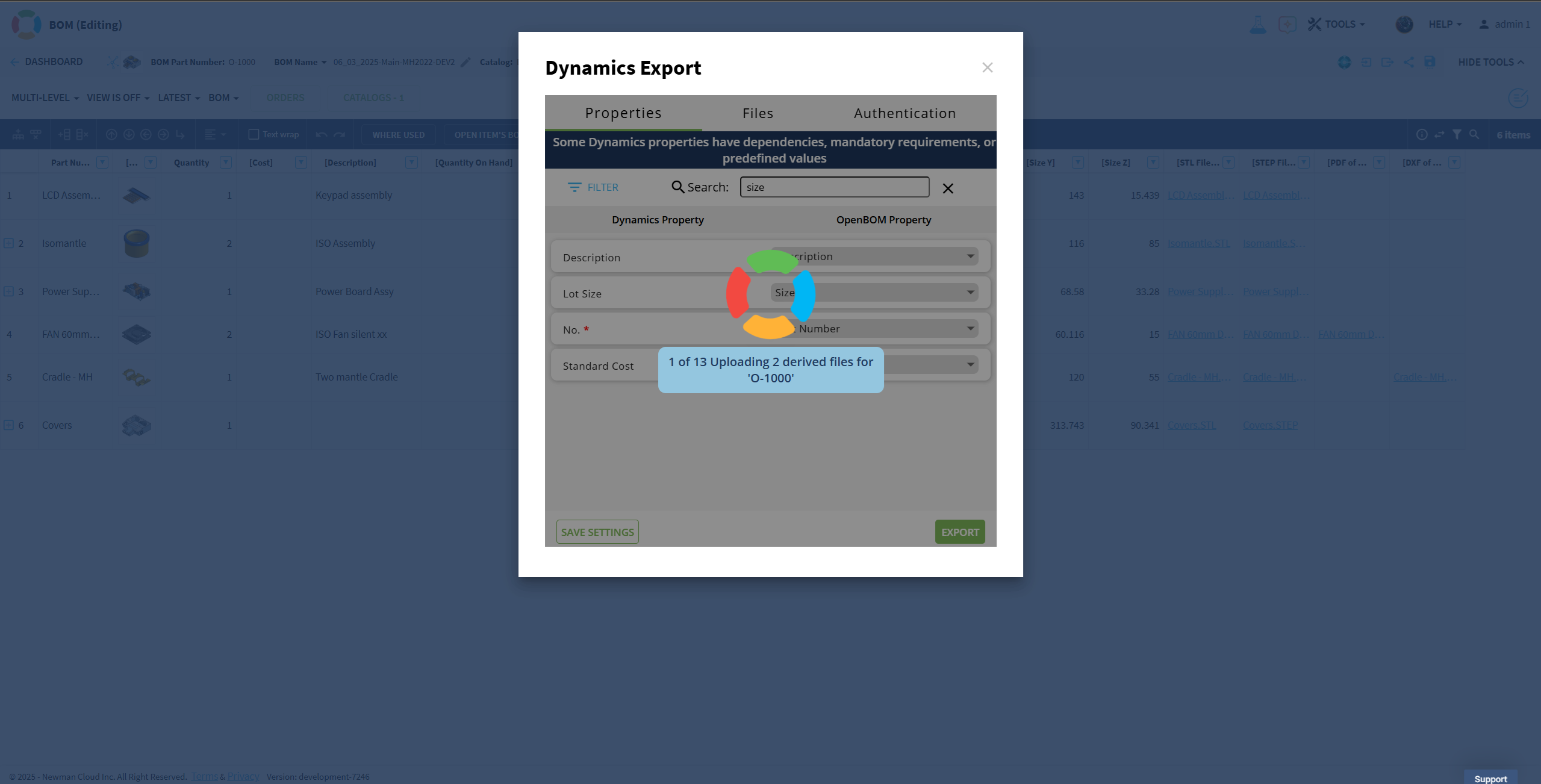Click into the Search input field
The image size is (1541, 784).
[x=834, y=187]
